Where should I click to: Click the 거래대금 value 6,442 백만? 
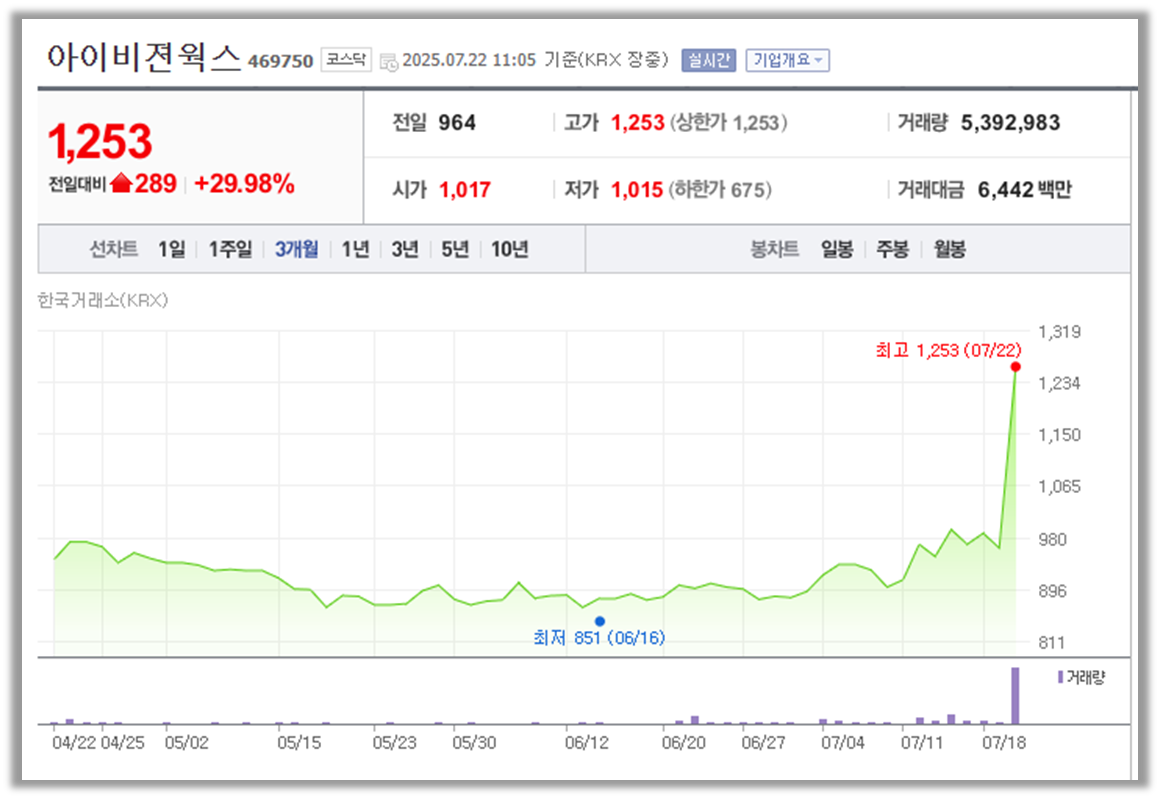[1025, 190]
